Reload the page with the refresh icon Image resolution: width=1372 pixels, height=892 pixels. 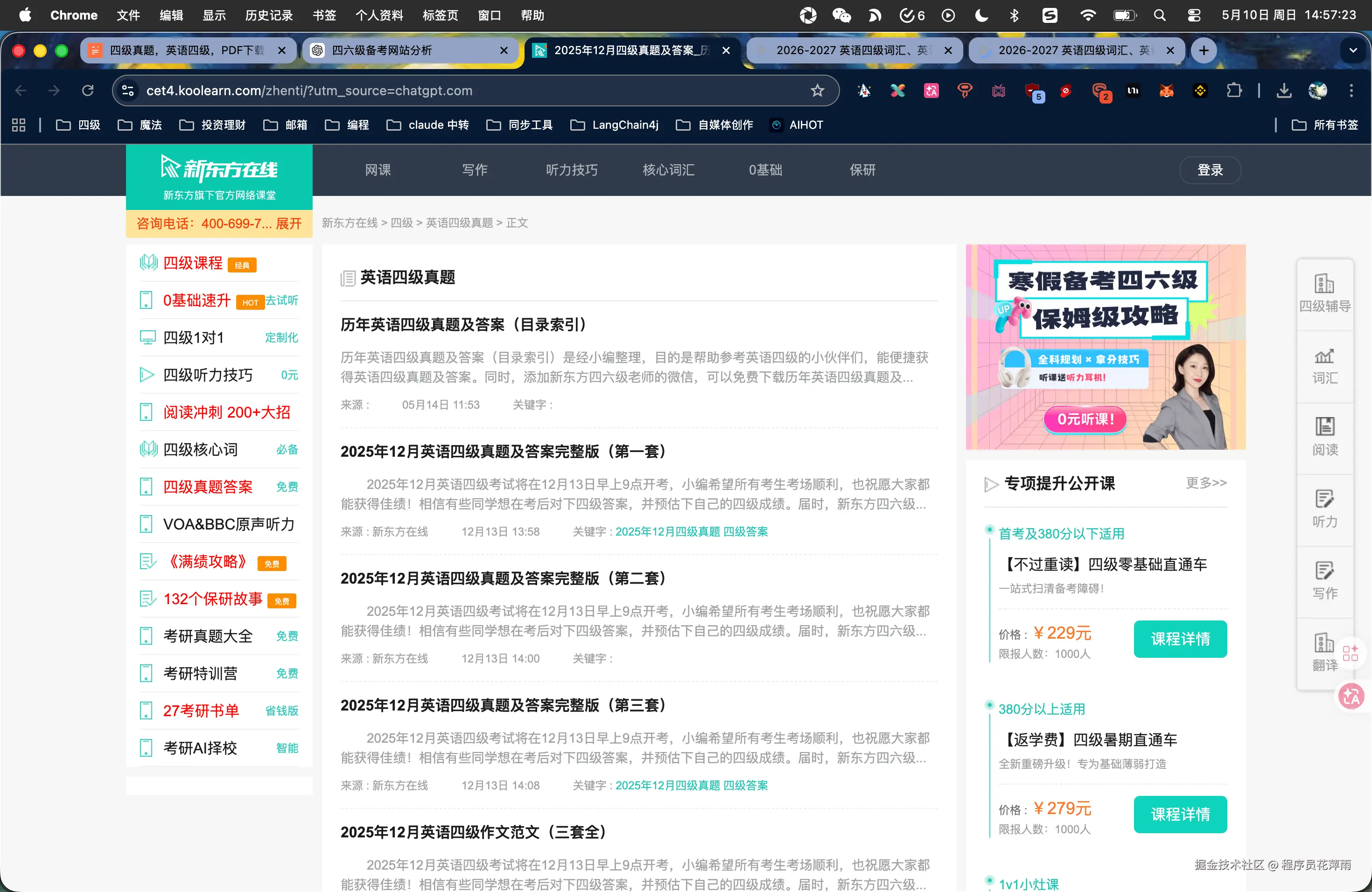(x=88, y=91)
